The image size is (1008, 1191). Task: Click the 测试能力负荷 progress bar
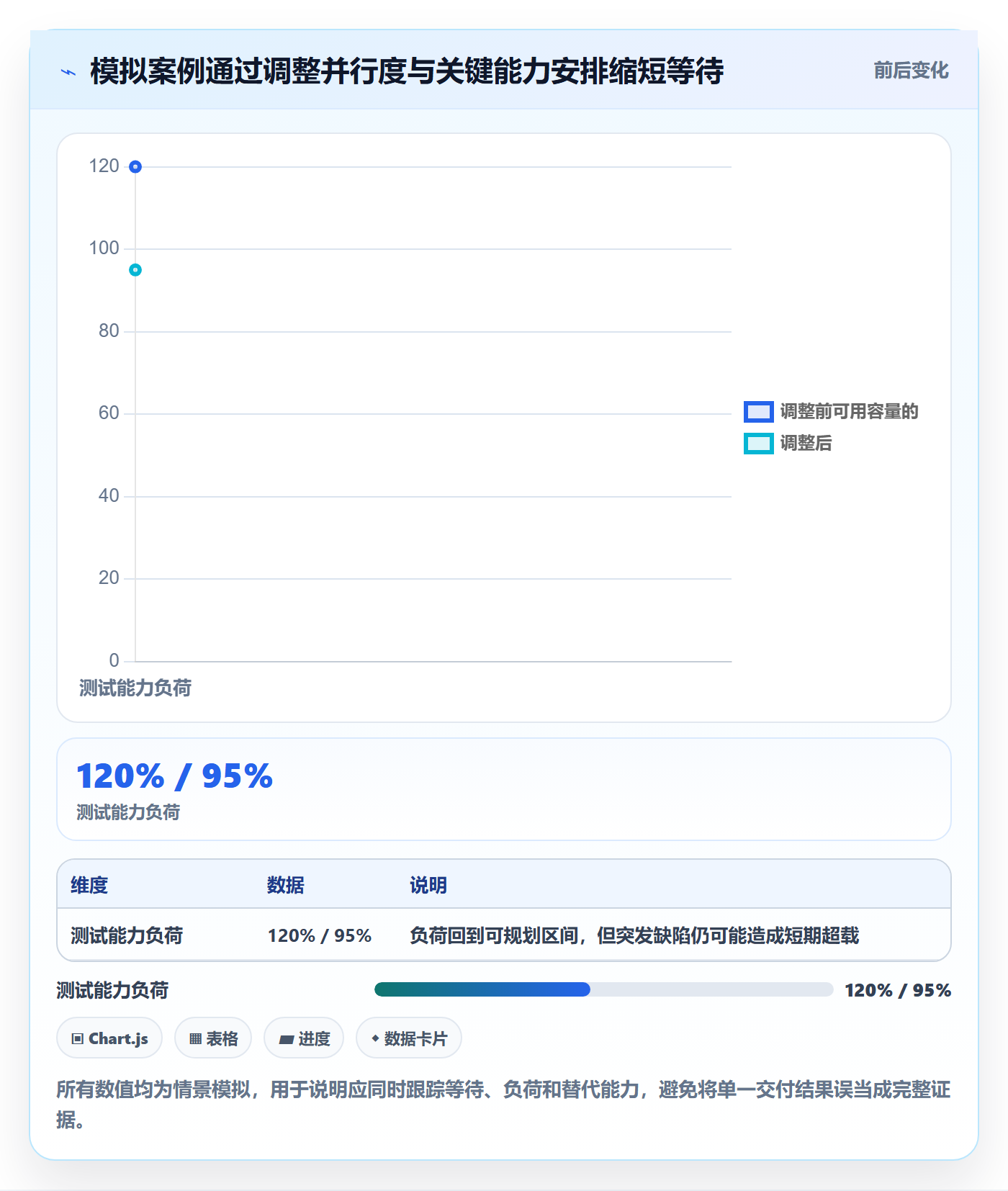(x=603, y=989)
